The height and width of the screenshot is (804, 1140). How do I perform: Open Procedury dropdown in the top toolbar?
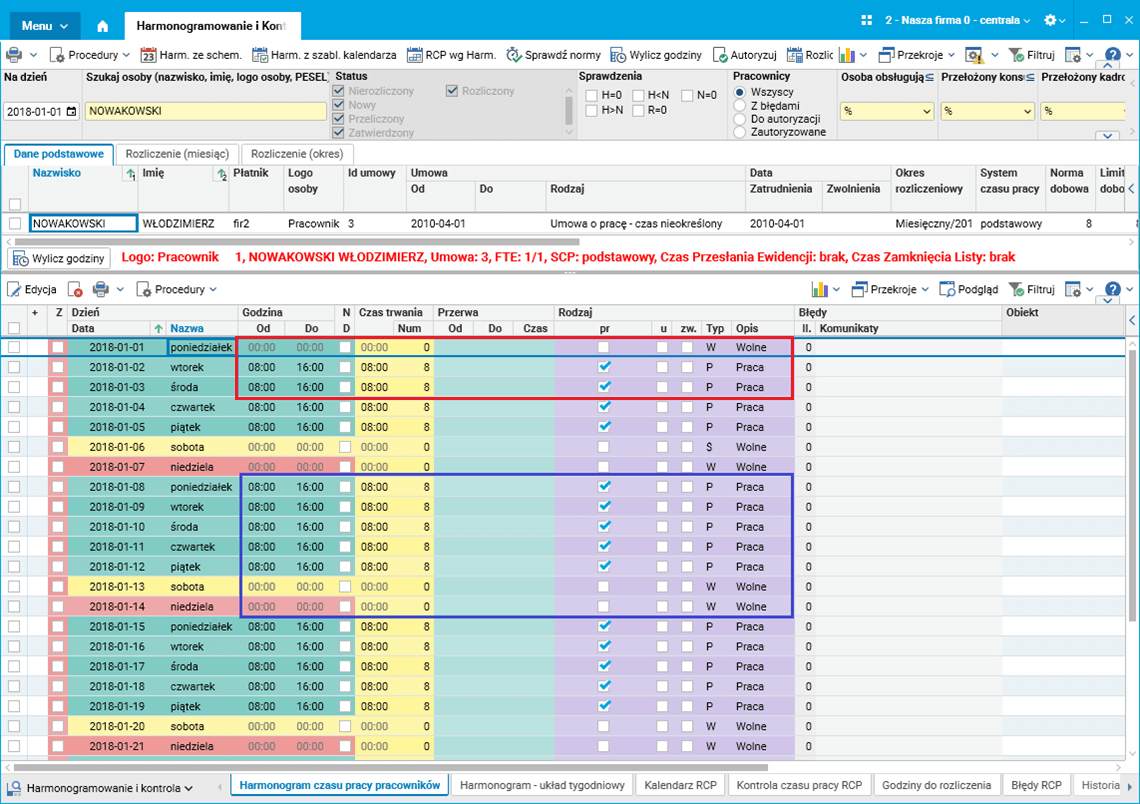click(91, 55)
